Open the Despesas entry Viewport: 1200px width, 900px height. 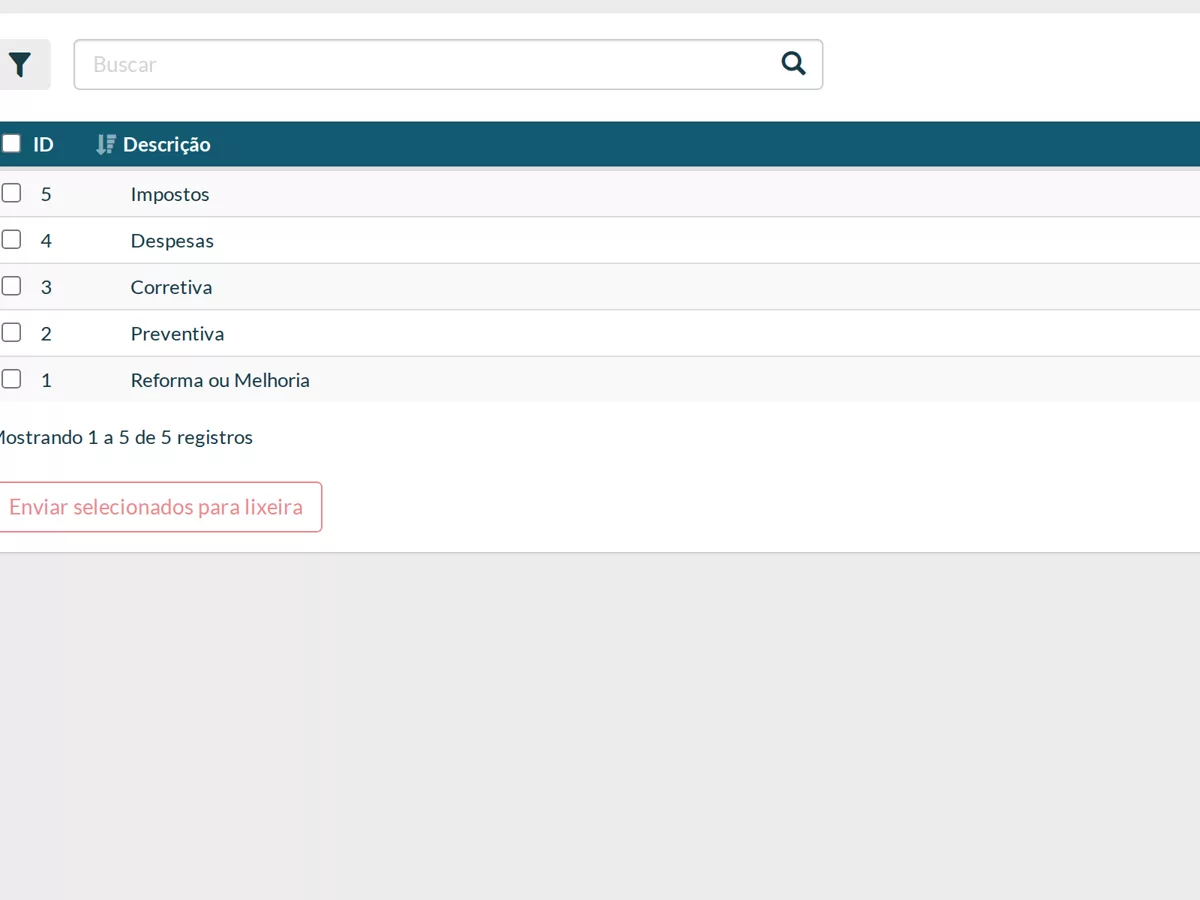pos(172,241)
